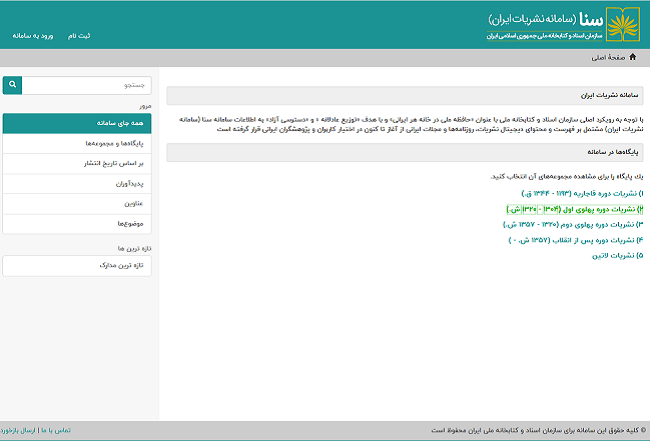
Task: Open the ثبت نام registration link
Action: tap(79, 36)
